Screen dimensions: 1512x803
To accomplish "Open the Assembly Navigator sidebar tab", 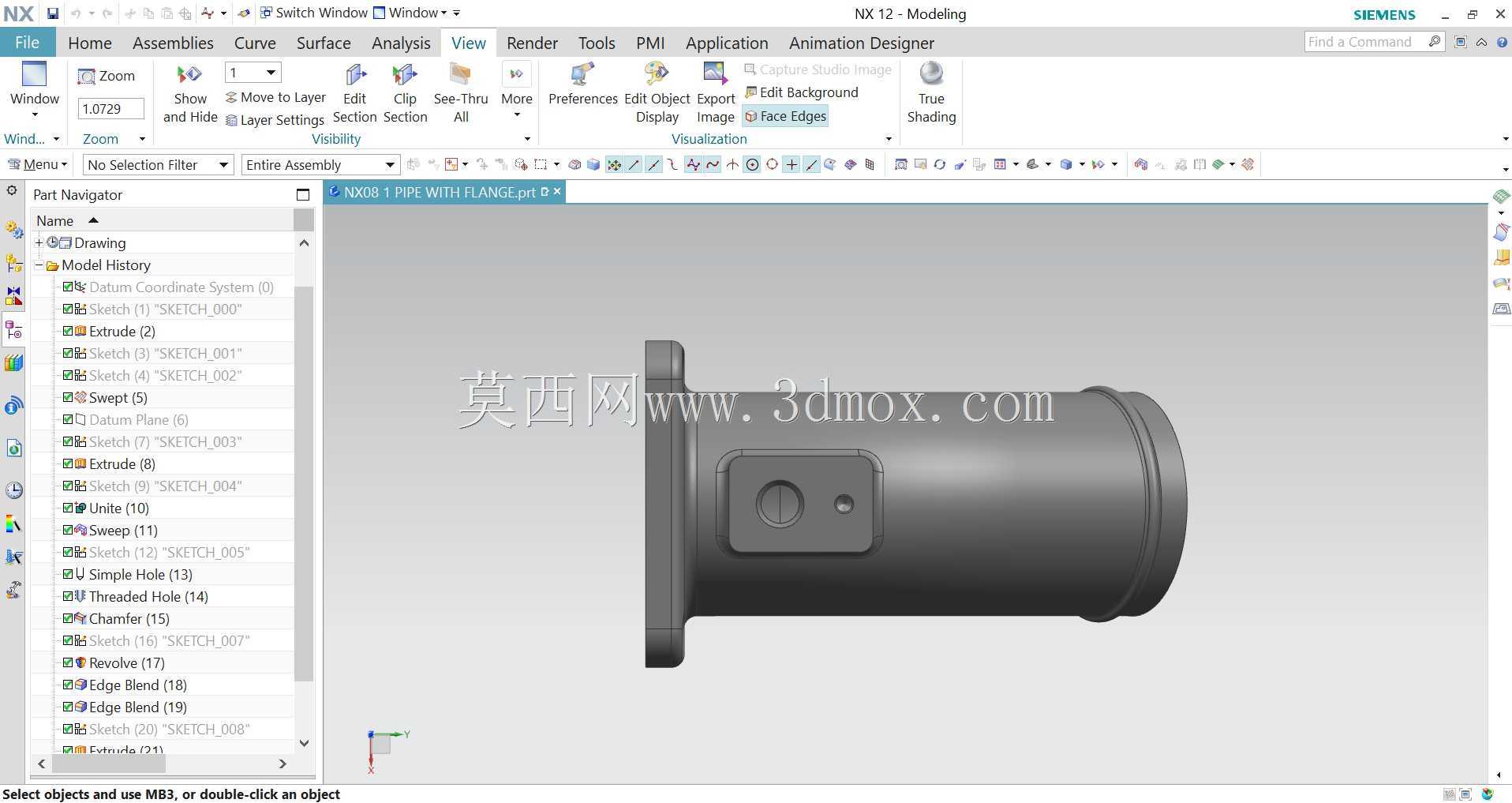I will [x=13, y=263].
